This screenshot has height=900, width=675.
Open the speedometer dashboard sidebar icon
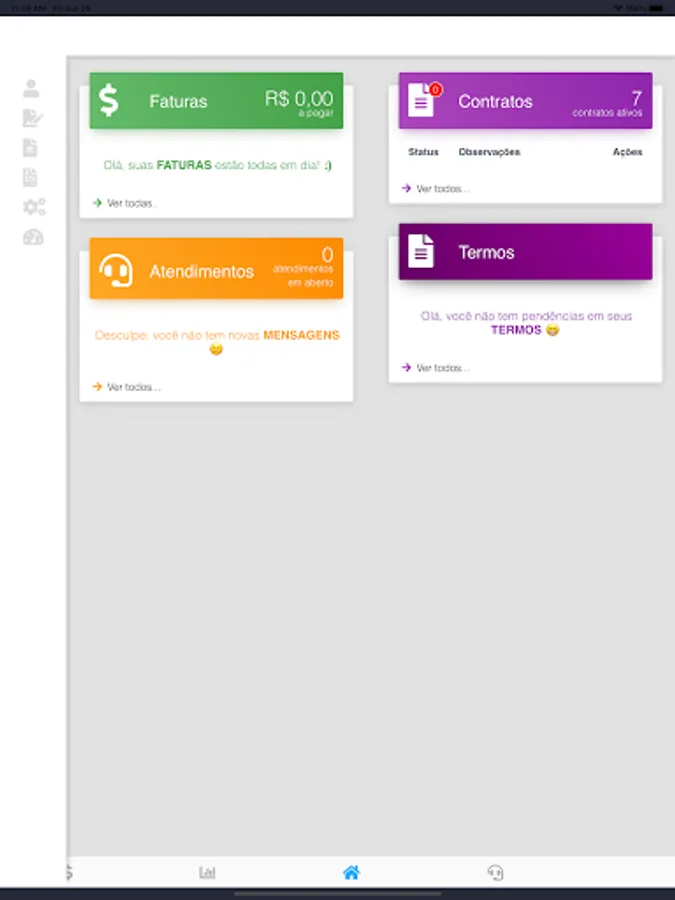(x=33, y=237)
